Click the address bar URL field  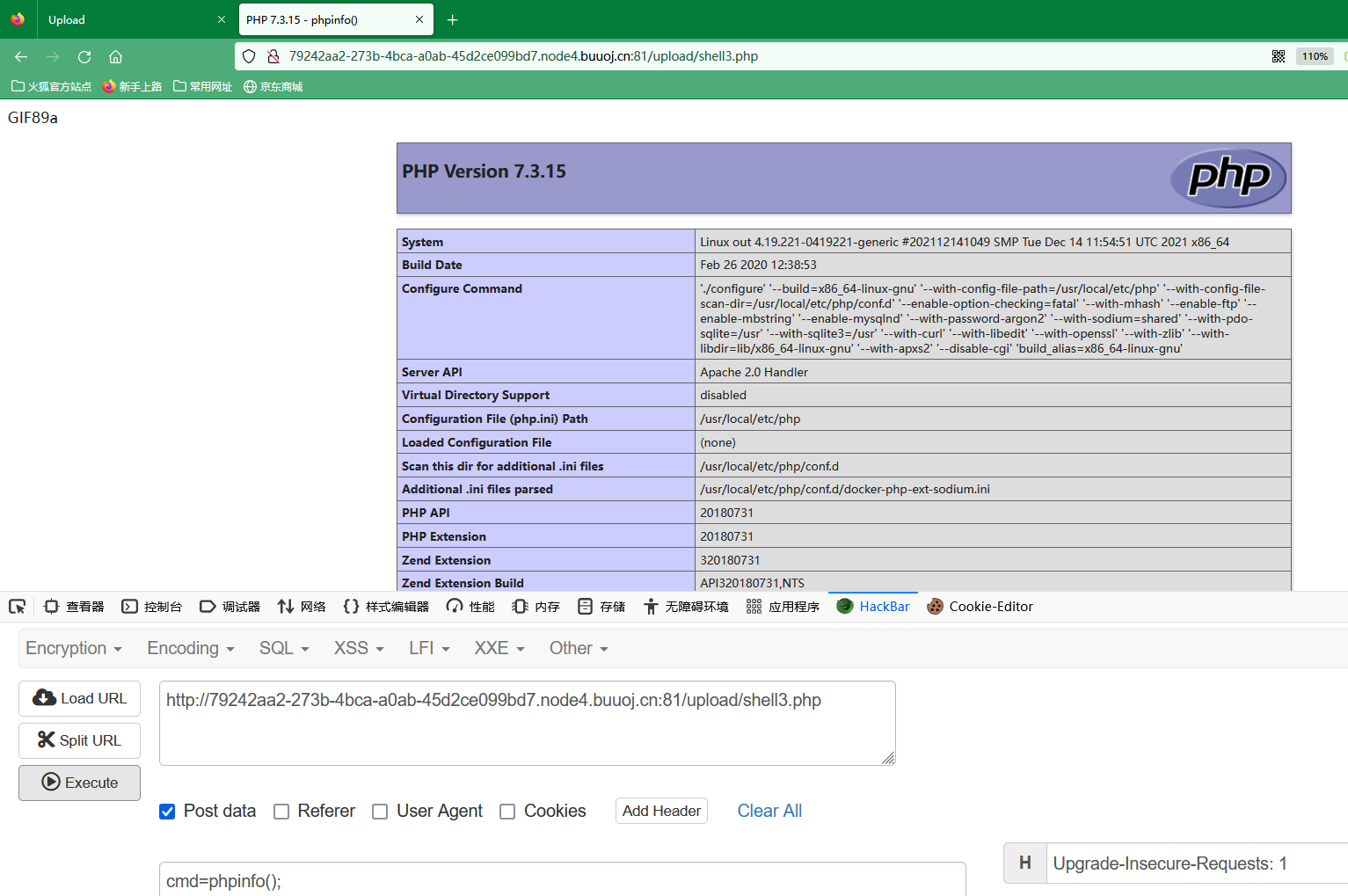point(747,56)
